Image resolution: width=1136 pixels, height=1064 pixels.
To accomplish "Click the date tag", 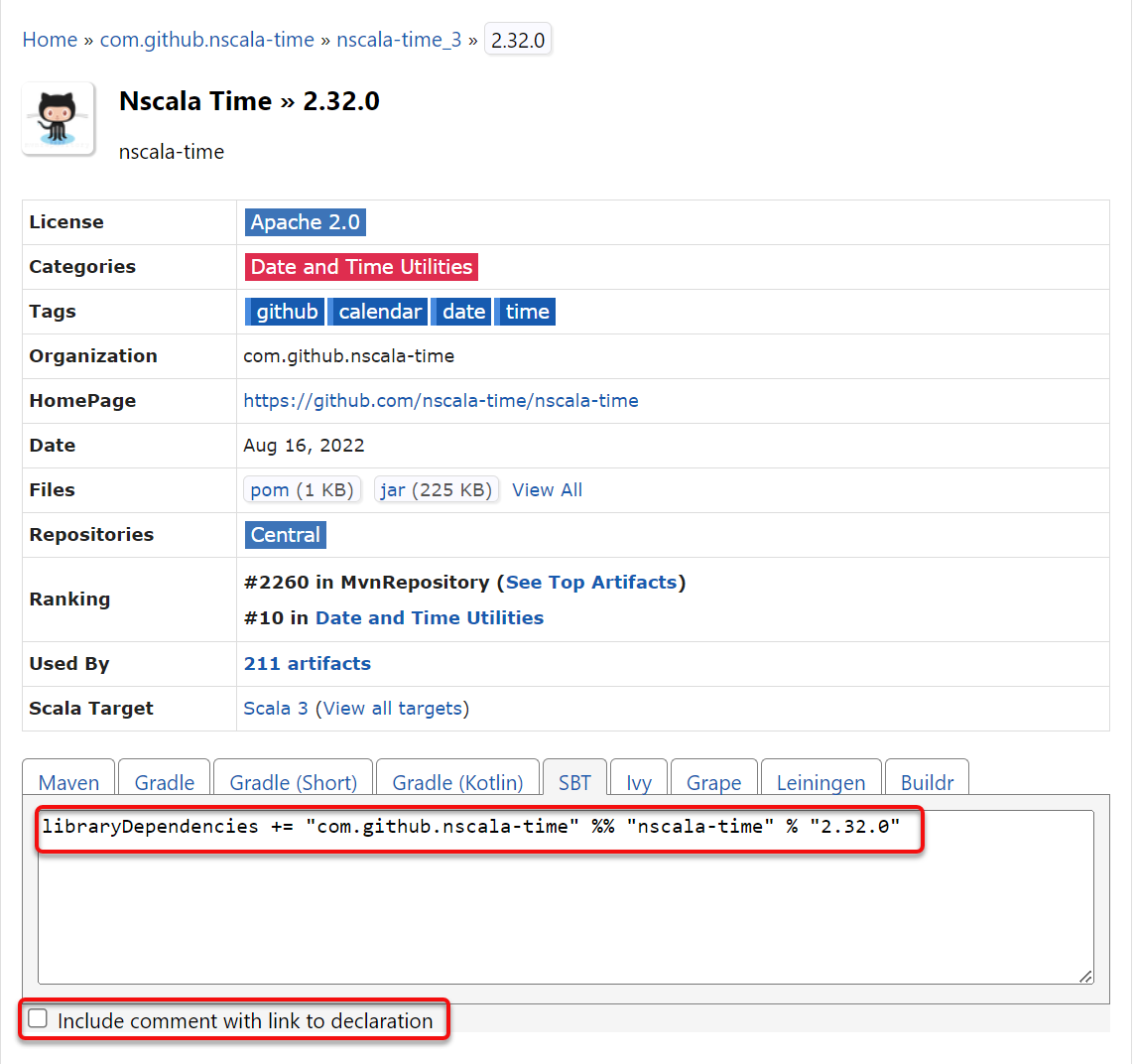I will tap(462, 312).
